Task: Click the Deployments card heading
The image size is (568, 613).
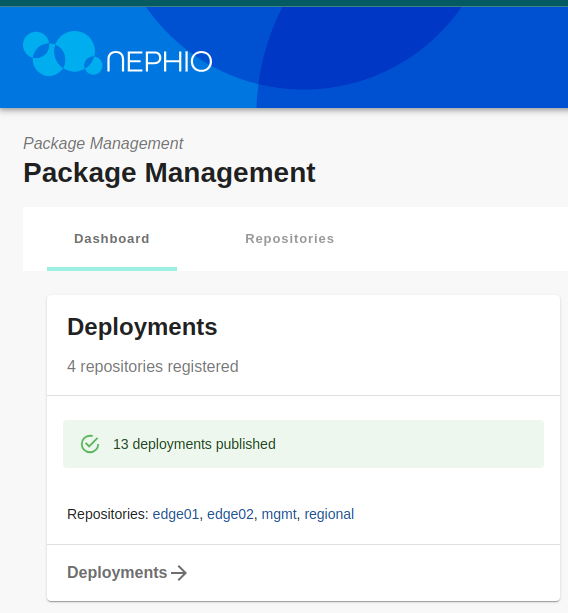Action: (x=142, y=327)
